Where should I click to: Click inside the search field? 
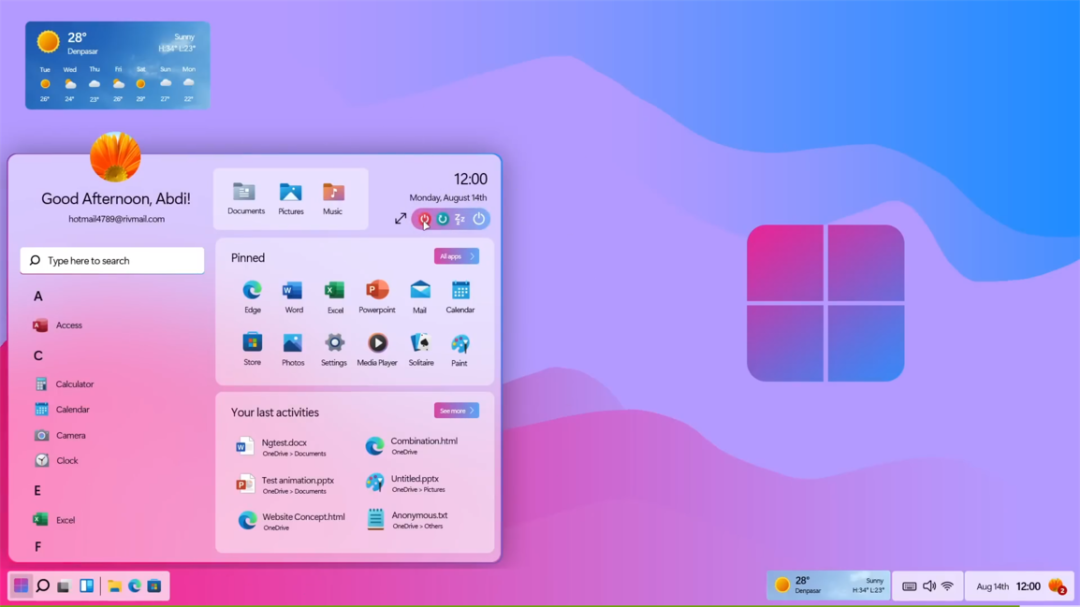(x=112, y=260)
